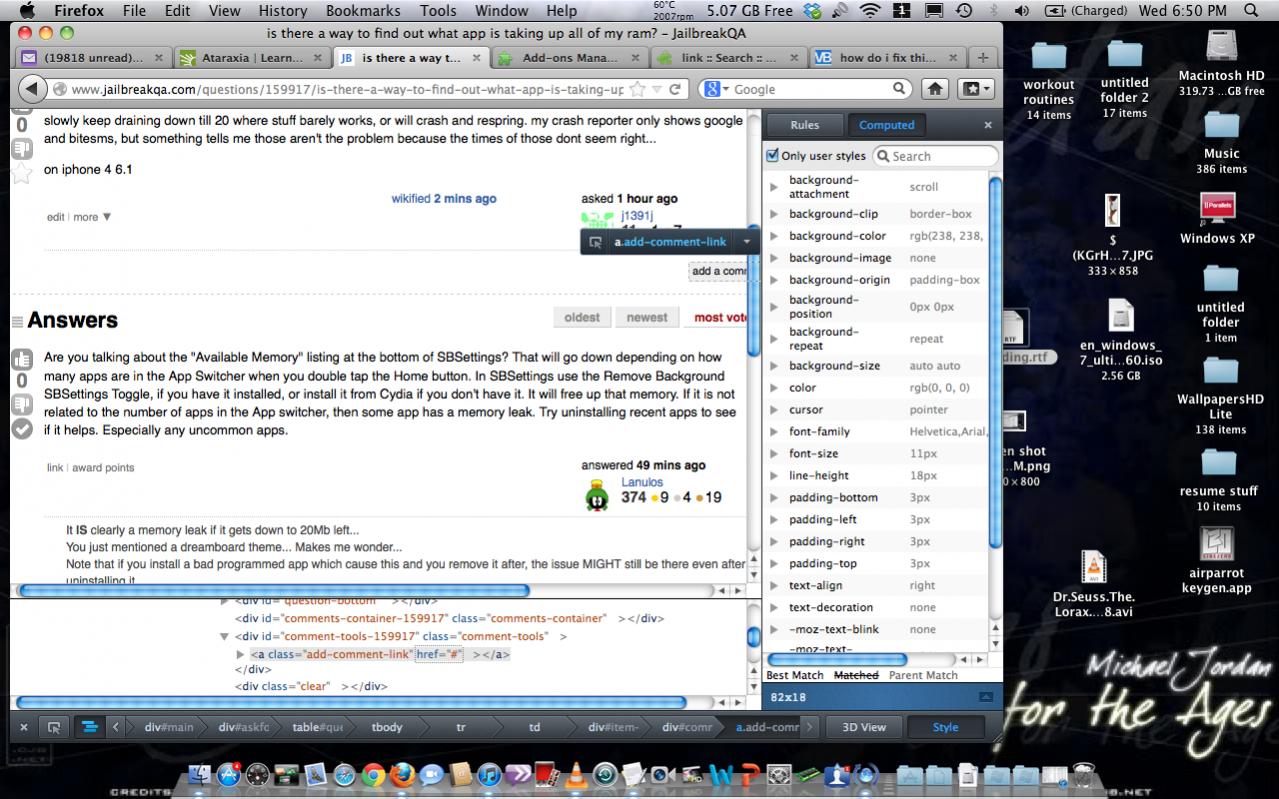Click the award points link
Viewport: 1279px width, 799px height.
coord(103,468)
